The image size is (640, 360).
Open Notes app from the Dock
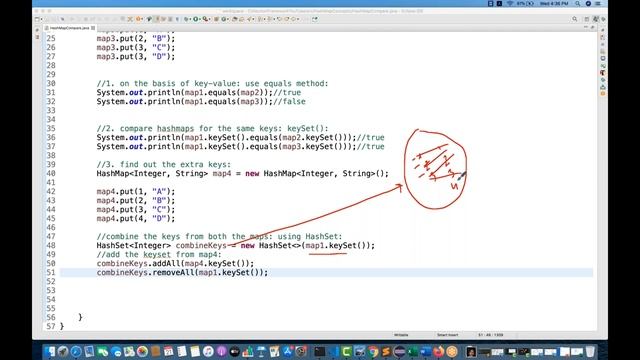(196, 351)
